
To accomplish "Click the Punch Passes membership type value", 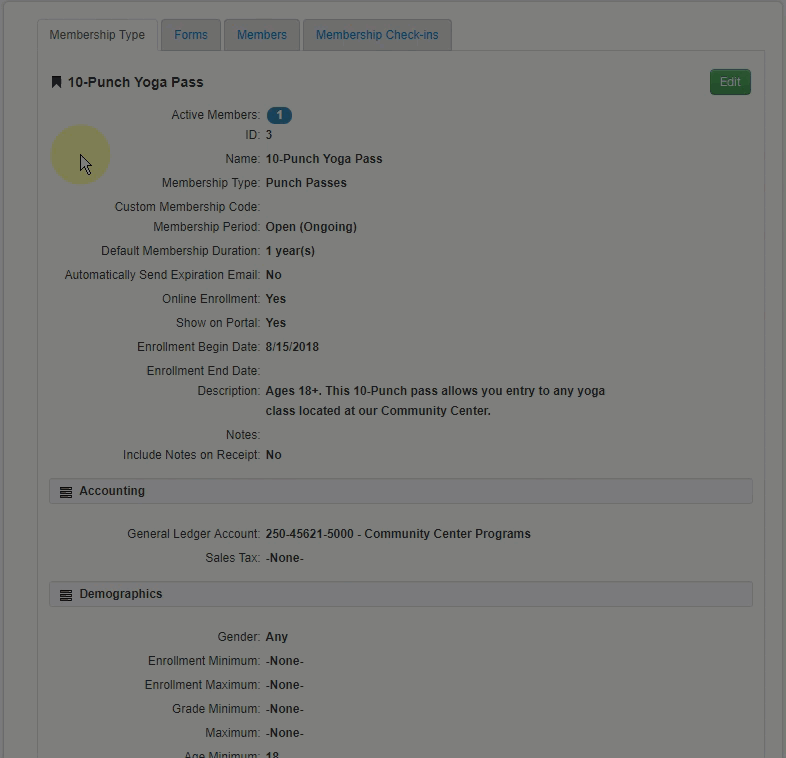I will click(x=306, y=183).
